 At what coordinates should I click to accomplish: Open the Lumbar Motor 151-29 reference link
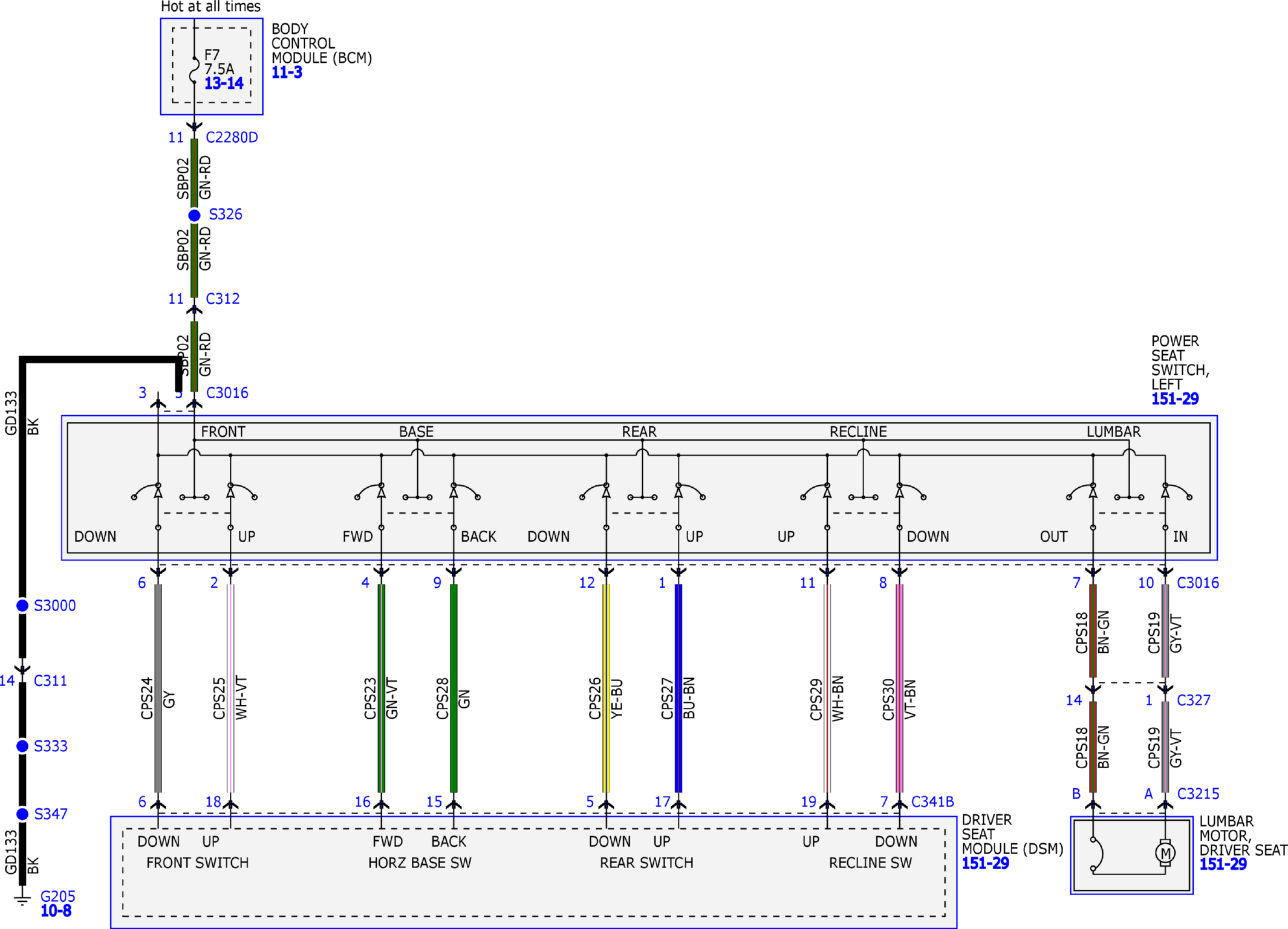[x=1223, y=864]
